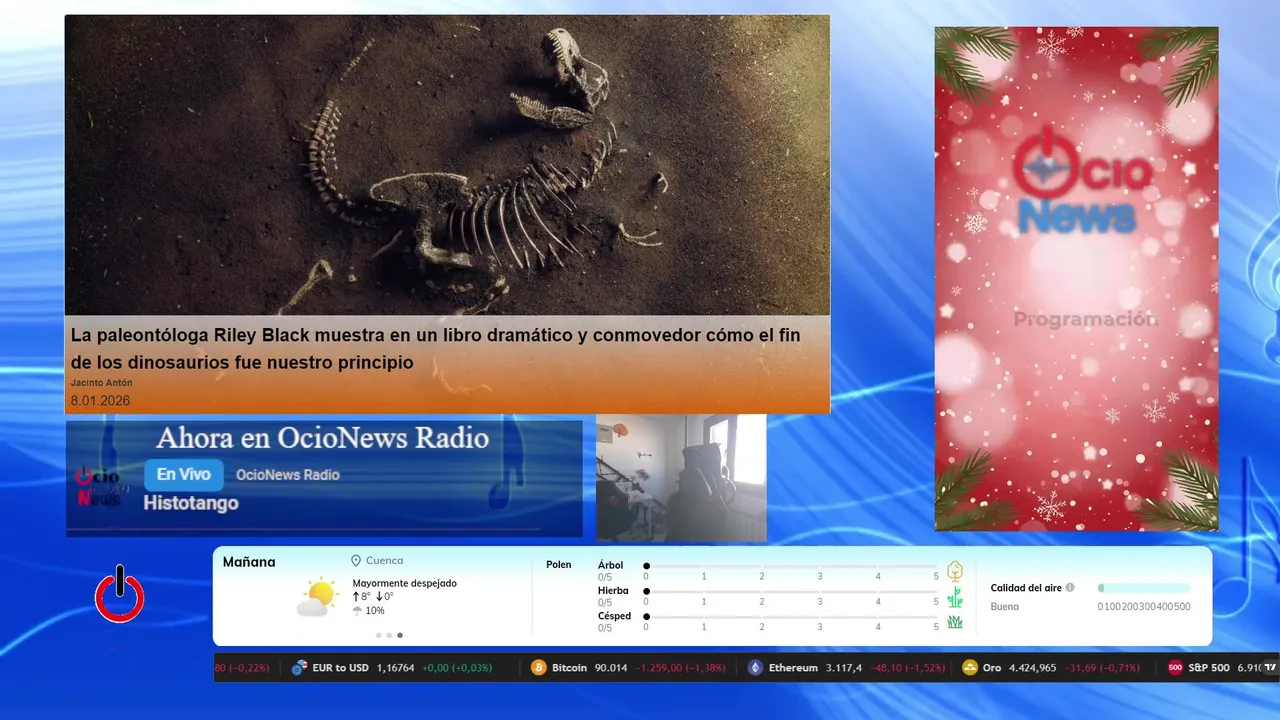Click the Buena air quality rating

[x=1005, y=606]
